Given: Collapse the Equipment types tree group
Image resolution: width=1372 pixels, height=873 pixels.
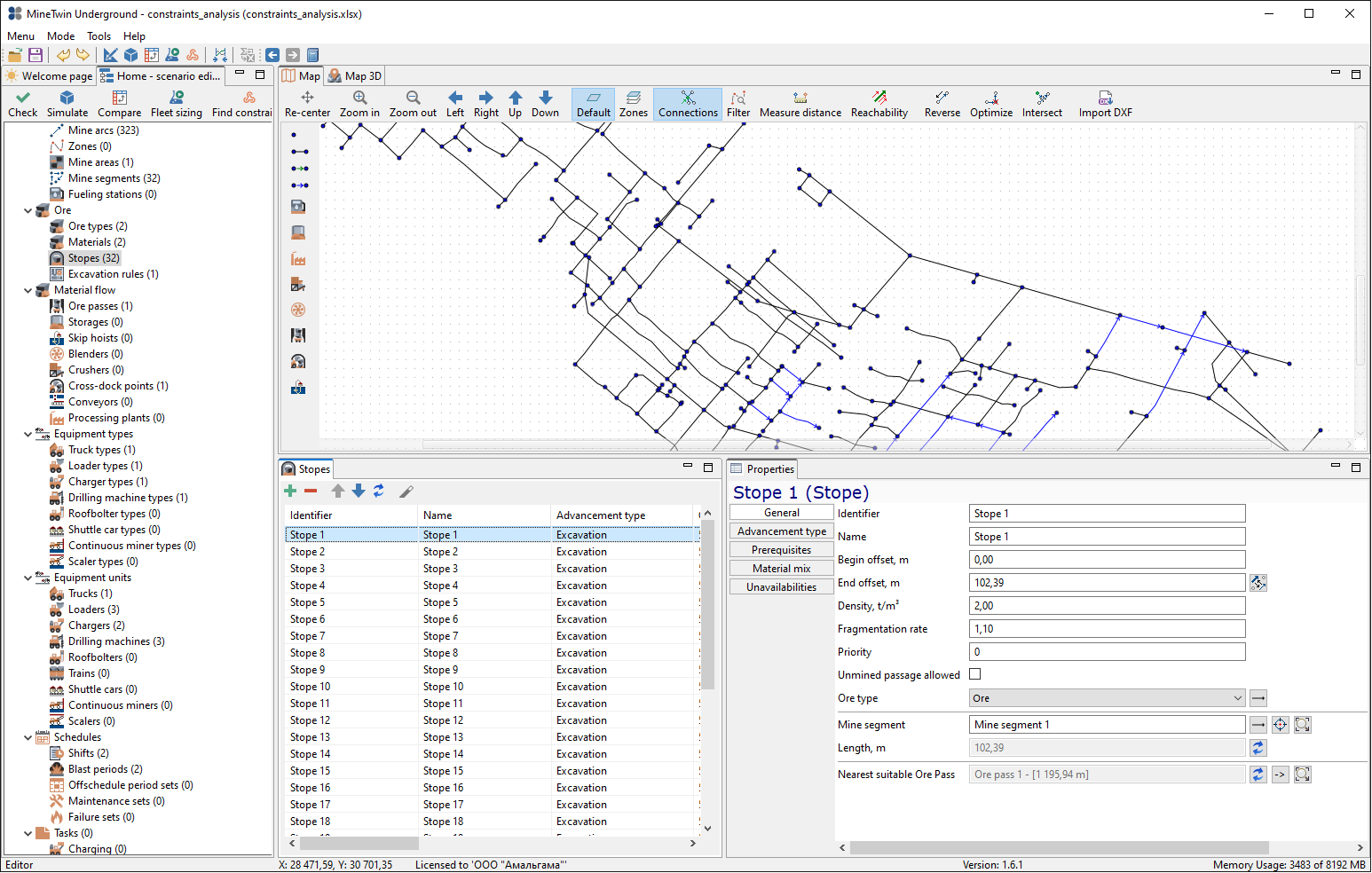Looking at the screenshot, I should point(28,434).
